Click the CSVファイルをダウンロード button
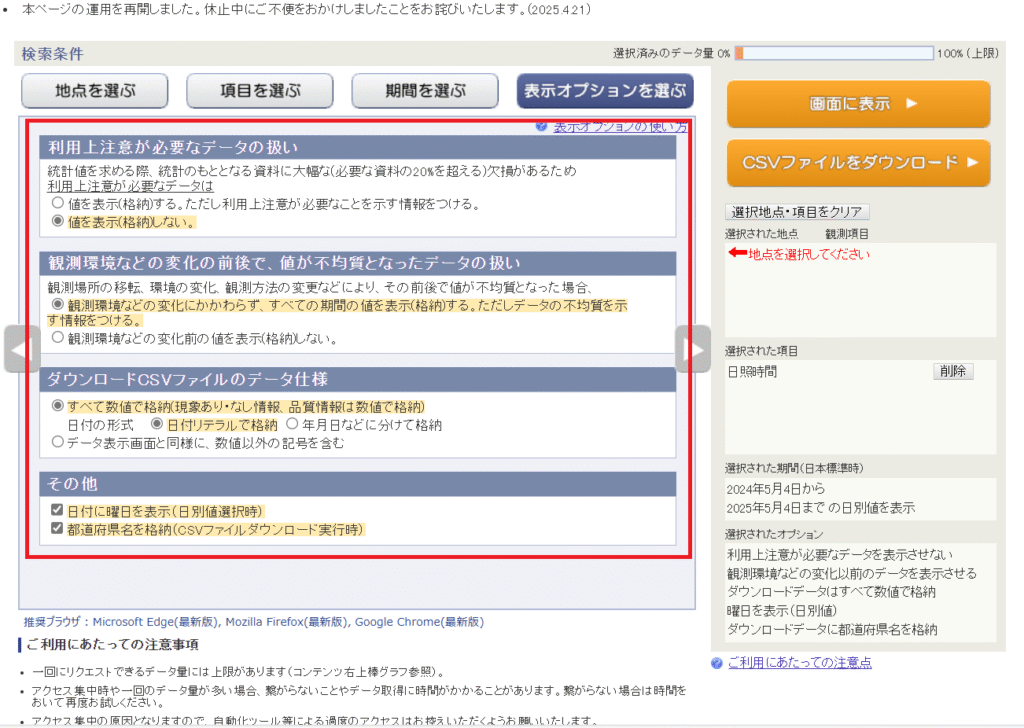 858,163
